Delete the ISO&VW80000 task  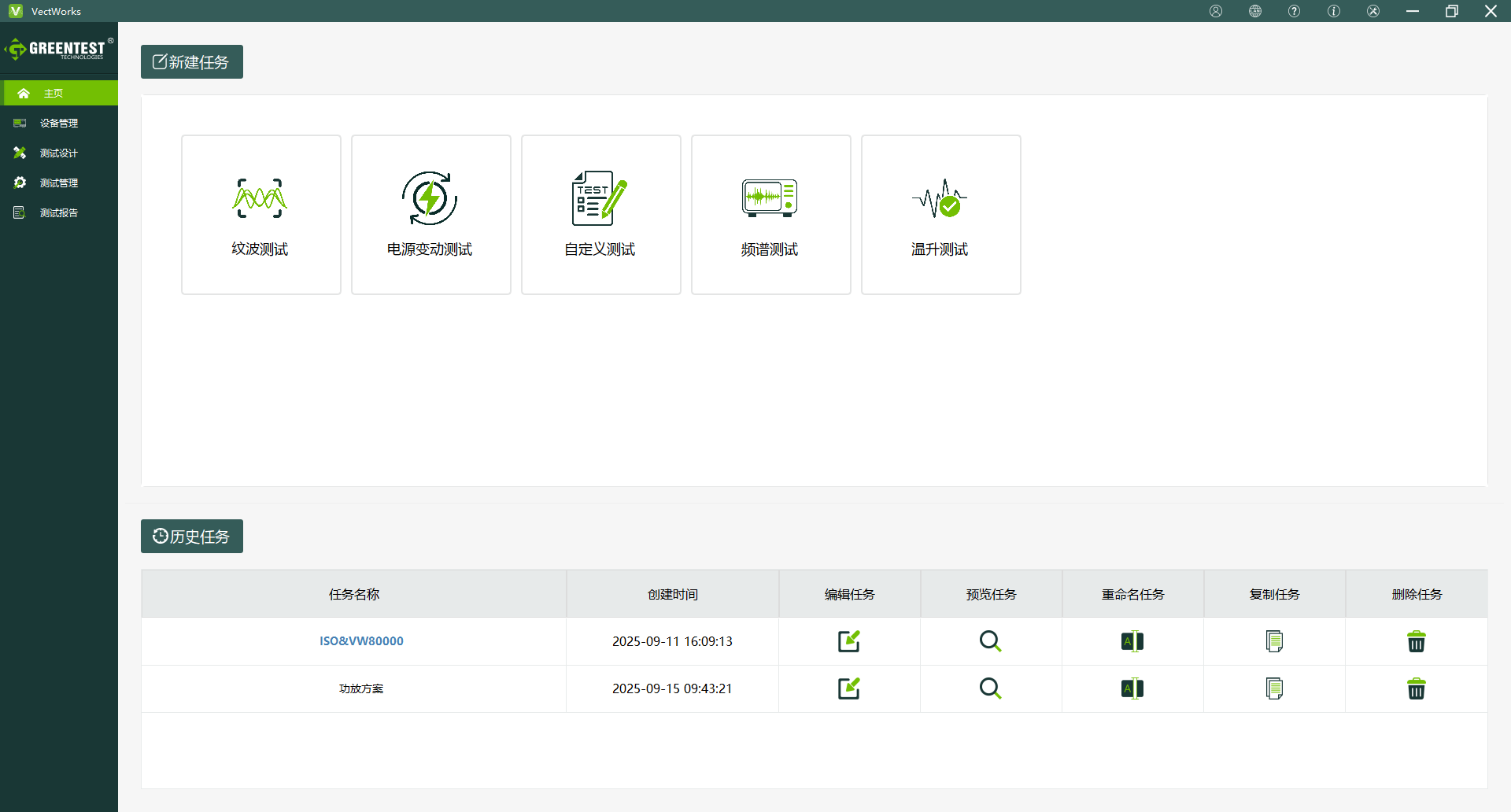tap(1416, 641)
